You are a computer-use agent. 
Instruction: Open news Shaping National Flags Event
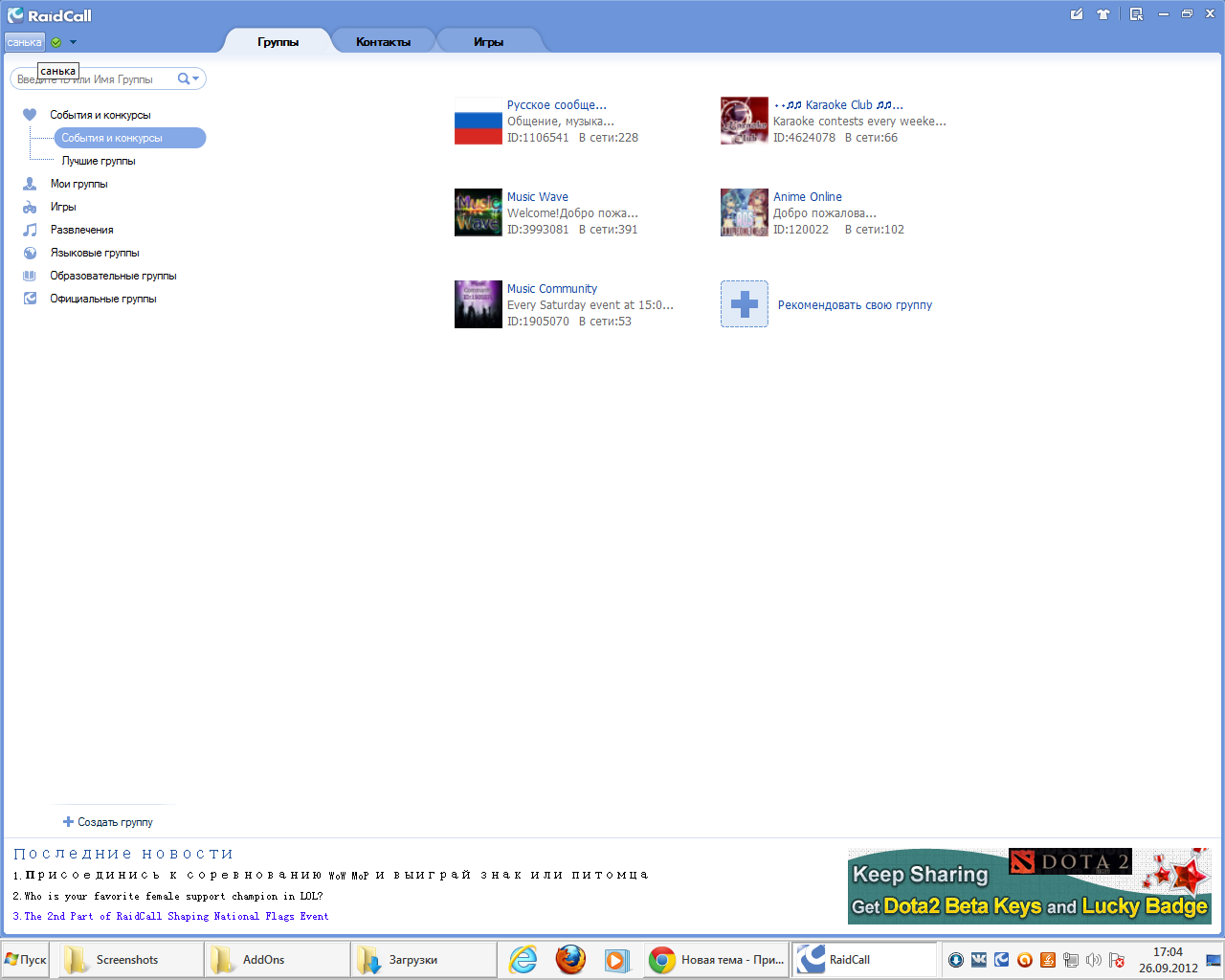170,917
